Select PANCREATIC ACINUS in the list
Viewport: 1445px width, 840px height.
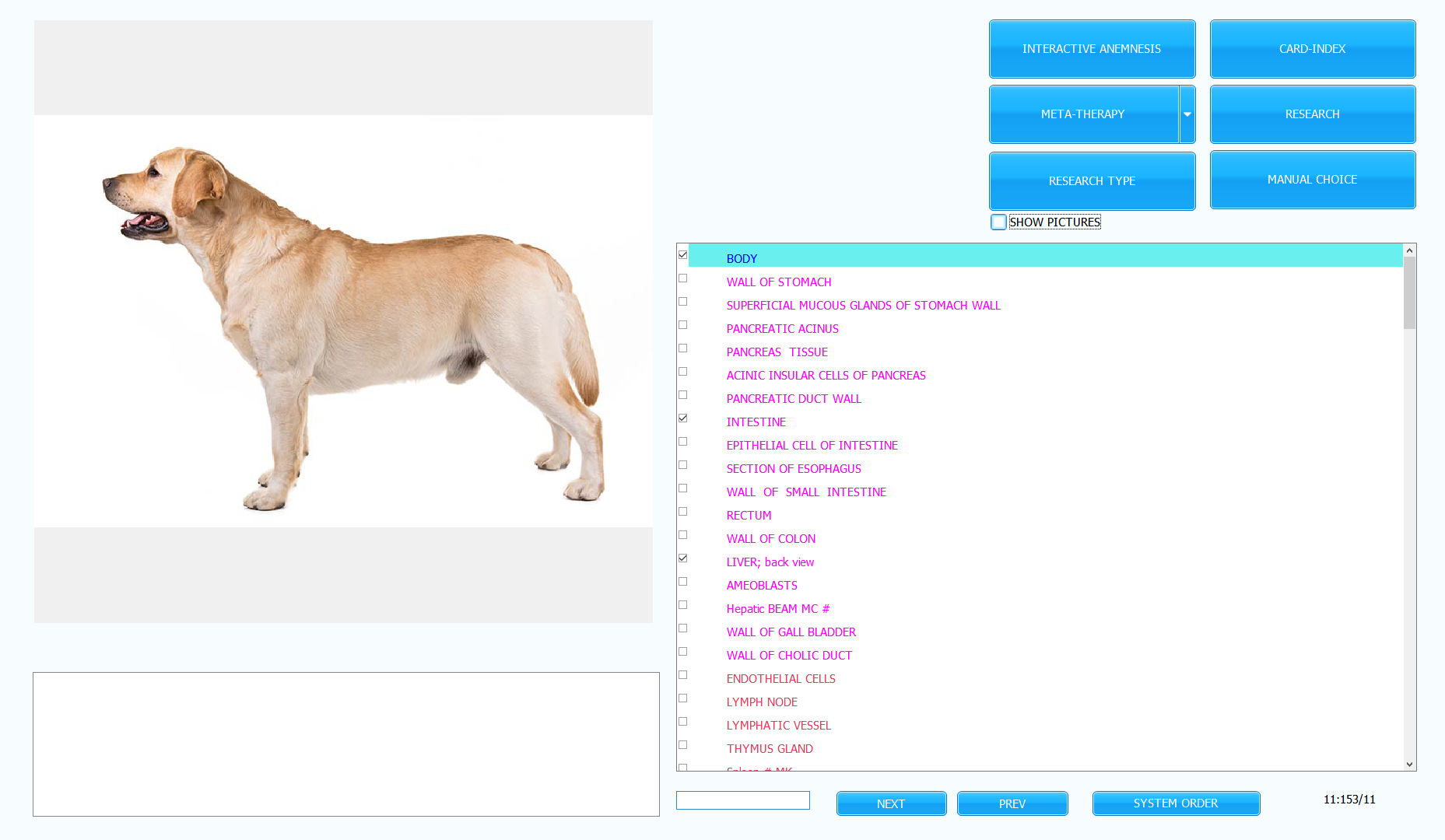click(782, 329)
